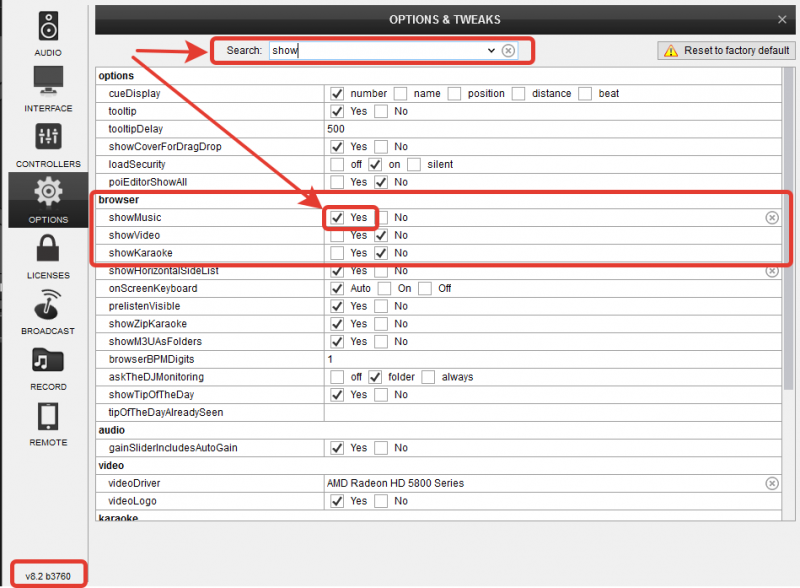Viewport: 800px width, 588px height.
Task: Open the Audio settings icon
Action: pos(48,26)
